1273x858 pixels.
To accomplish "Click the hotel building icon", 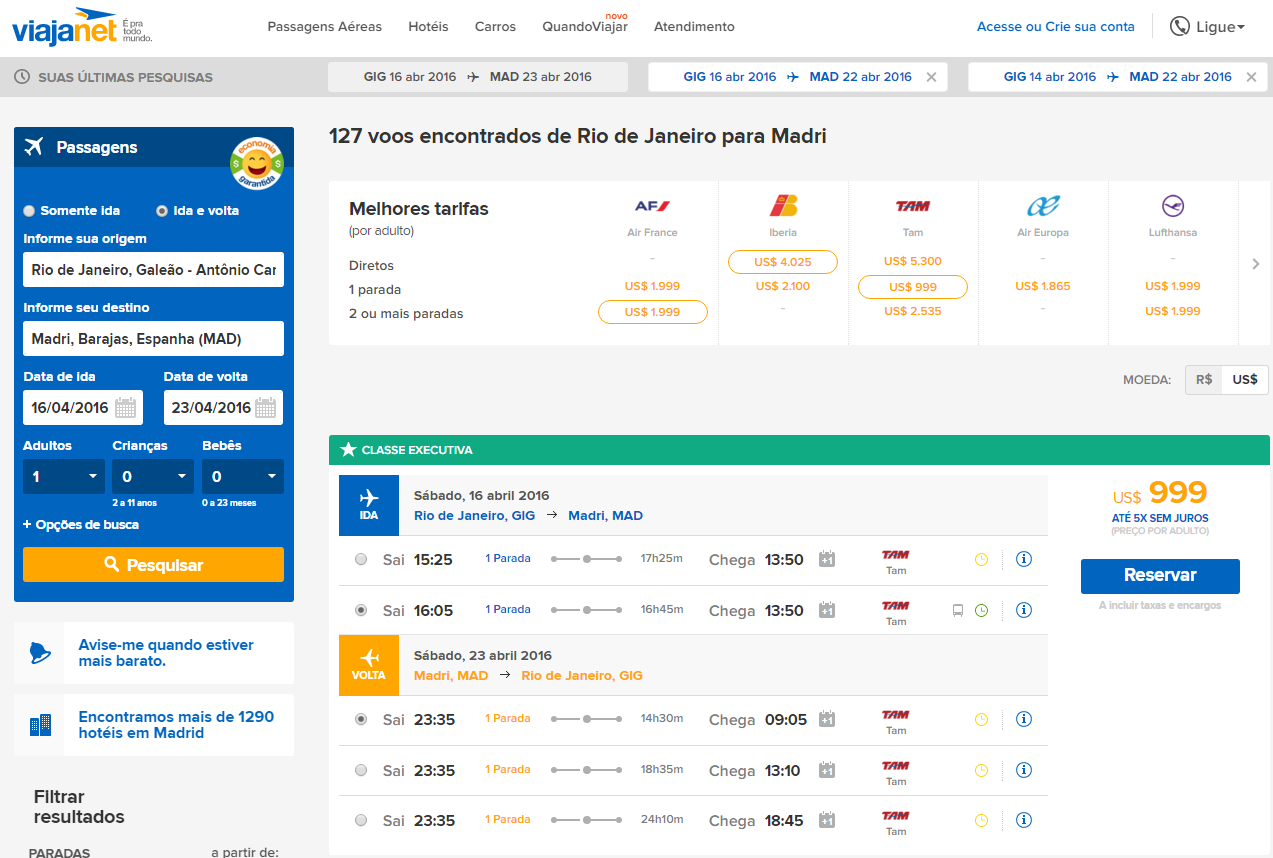I will pyautogui.click(x=40, y=725).
